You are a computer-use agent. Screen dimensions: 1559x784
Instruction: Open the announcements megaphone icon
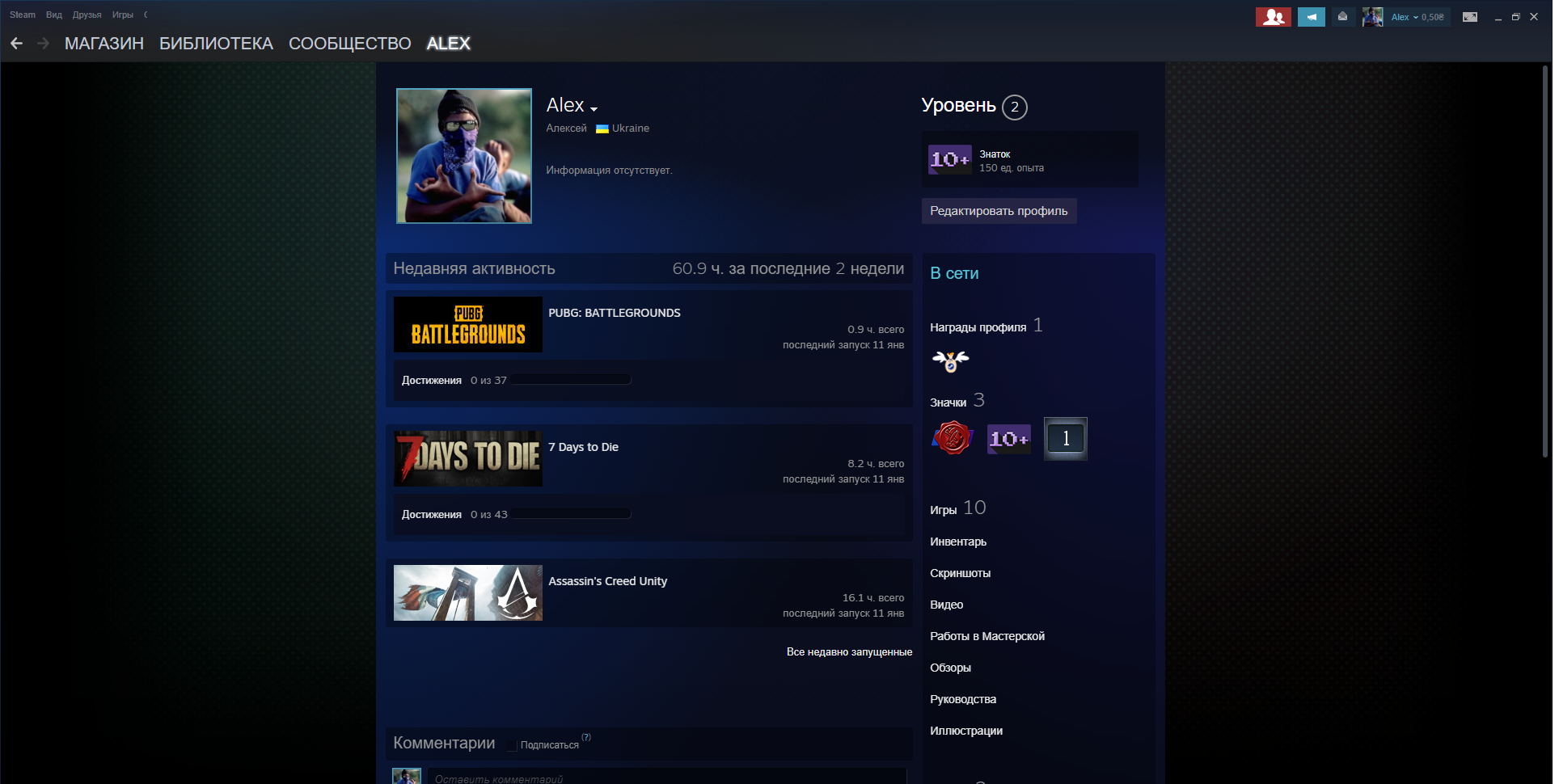point(1311,17)
